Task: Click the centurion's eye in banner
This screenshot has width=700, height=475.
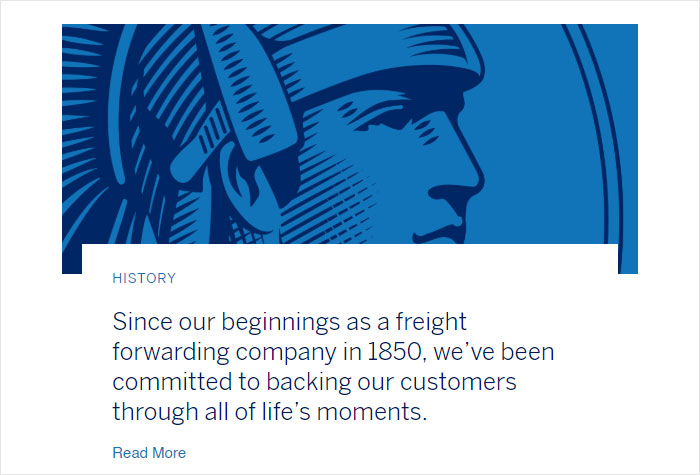Action: (386, 118)
